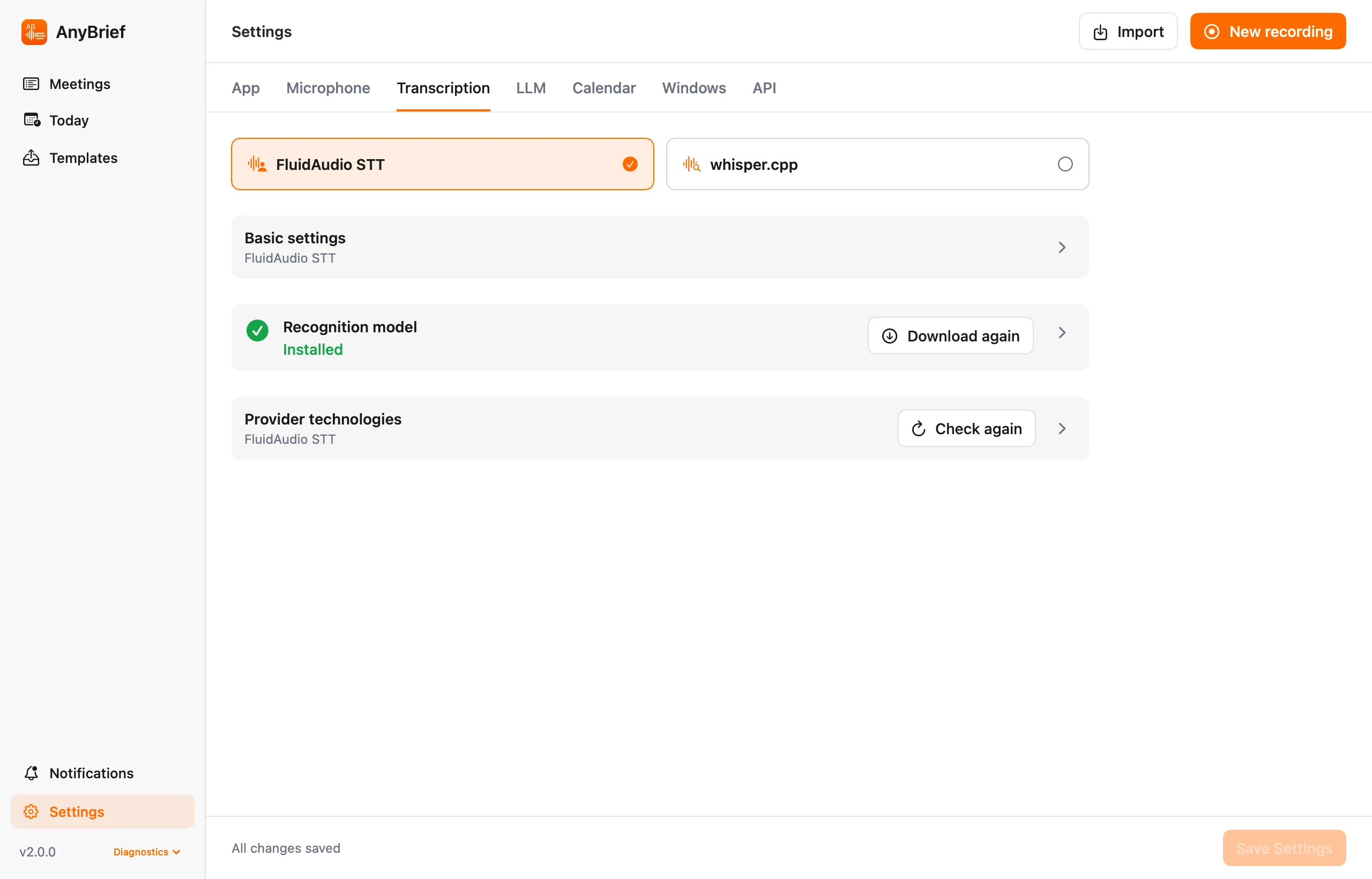Open Meetings from the sidebar icon
This screenshot has height=879, width=1372.
31,84
